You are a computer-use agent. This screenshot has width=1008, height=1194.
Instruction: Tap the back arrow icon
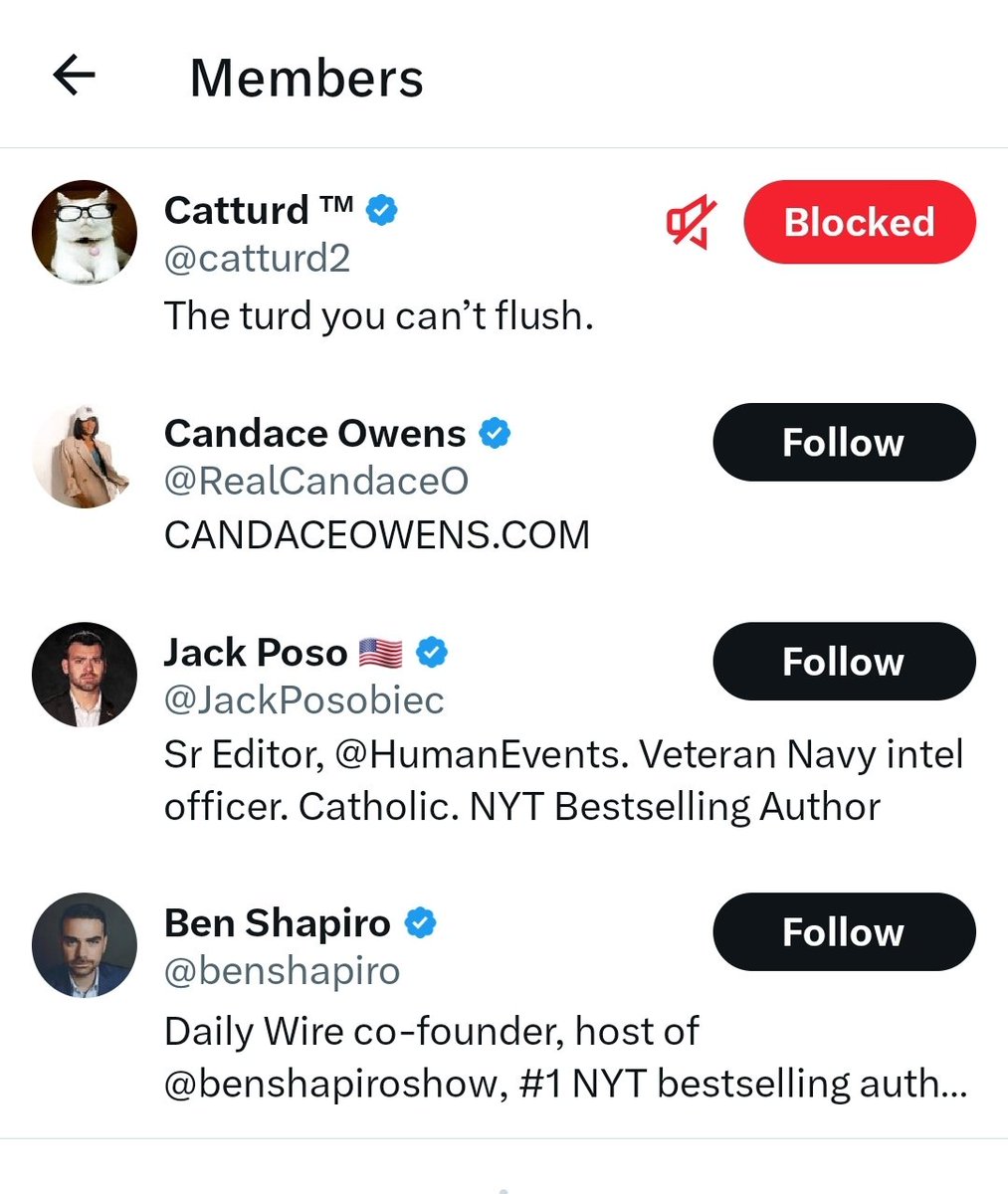74,76
